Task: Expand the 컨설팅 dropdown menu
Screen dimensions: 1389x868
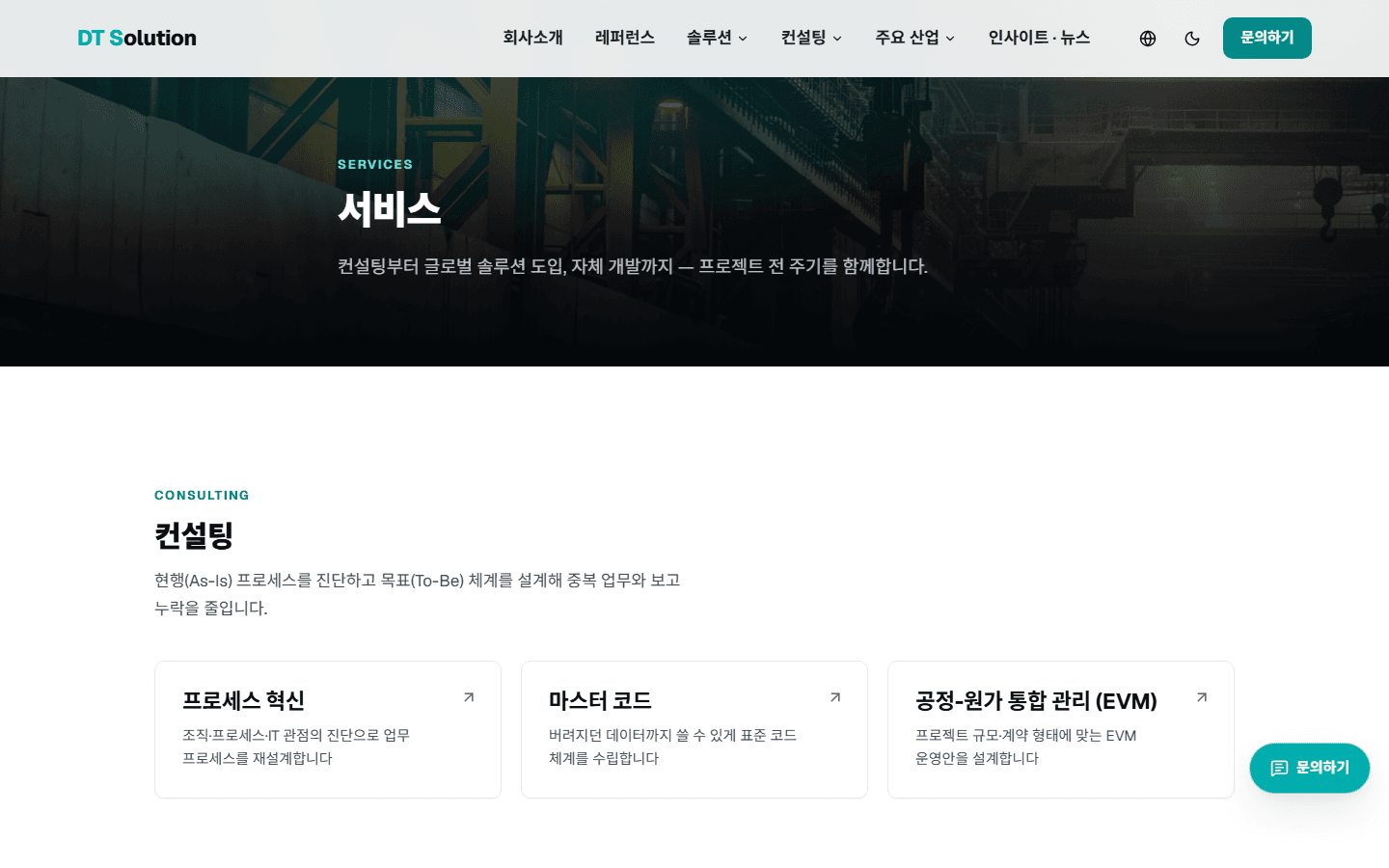Action: click(811, 38)
